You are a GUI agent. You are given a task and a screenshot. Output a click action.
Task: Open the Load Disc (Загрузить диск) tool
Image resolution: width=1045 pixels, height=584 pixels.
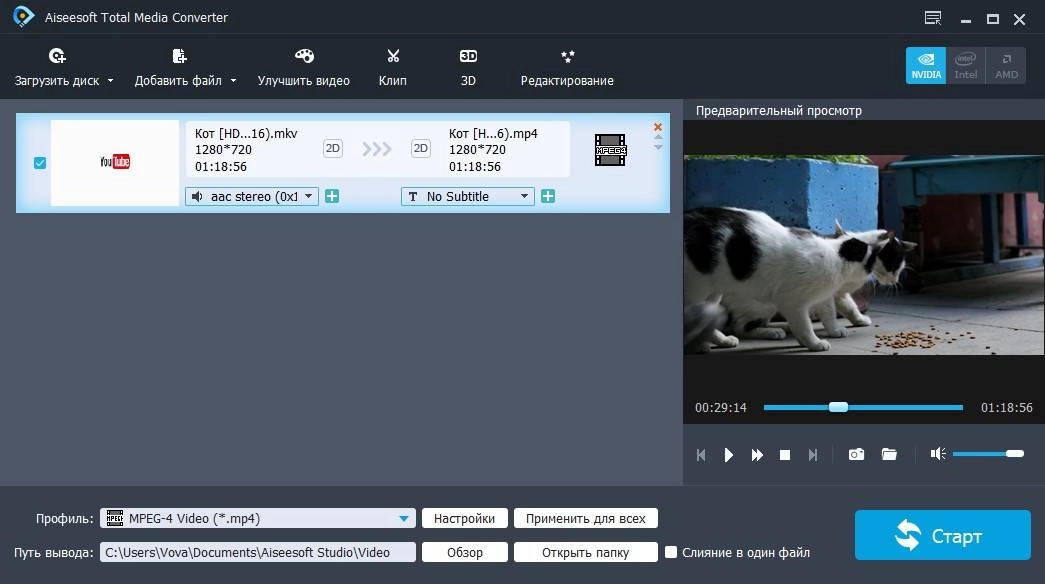click(57, 67)
